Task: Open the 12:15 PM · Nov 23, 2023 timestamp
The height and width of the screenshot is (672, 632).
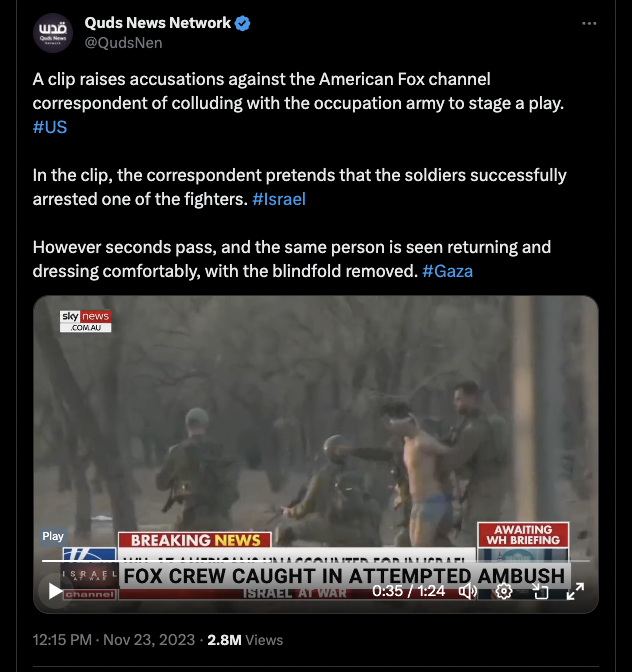Action: (x=114, y=640)
